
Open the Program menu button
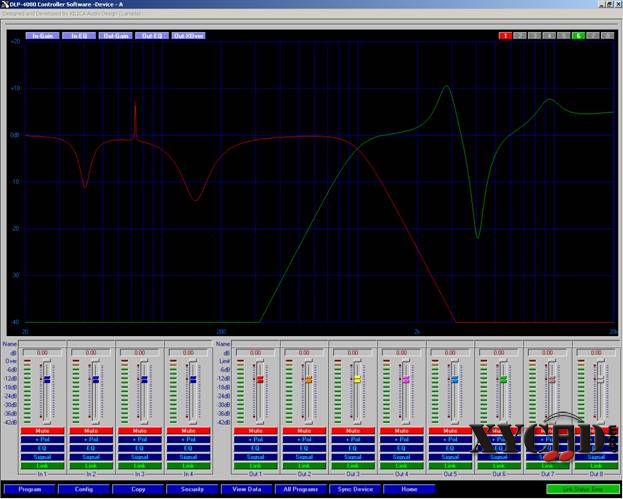tap(30, 489)
